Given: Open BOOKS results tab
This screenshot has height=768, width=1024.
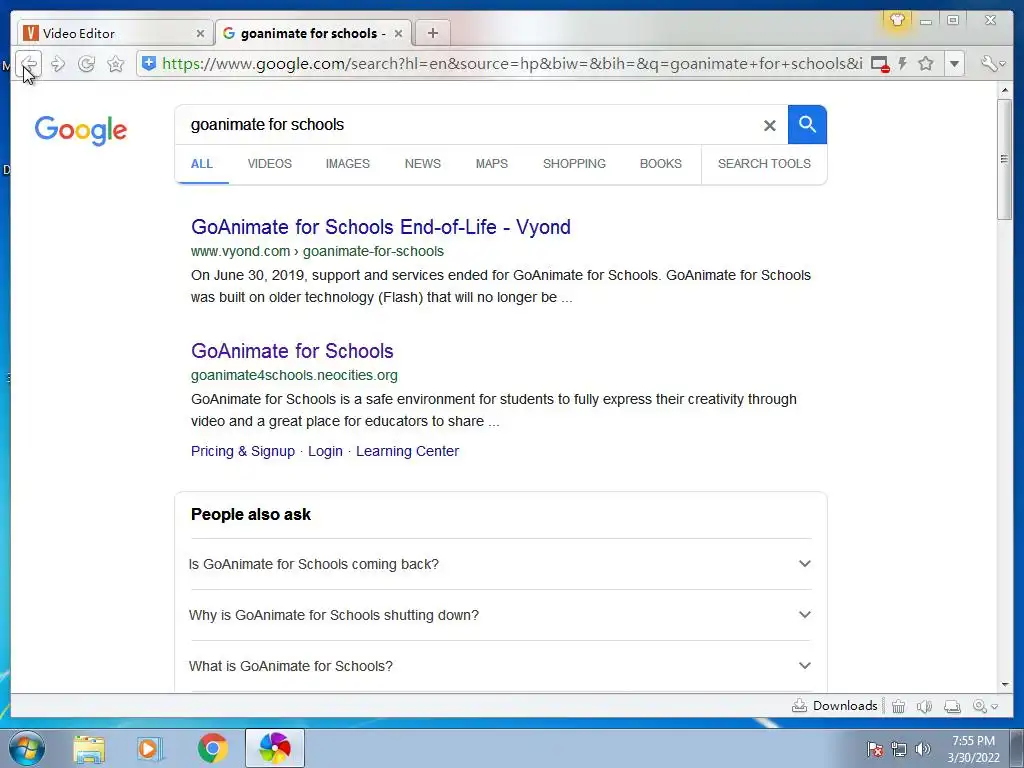Looking at the screenshot, I should tap(661, 164).
